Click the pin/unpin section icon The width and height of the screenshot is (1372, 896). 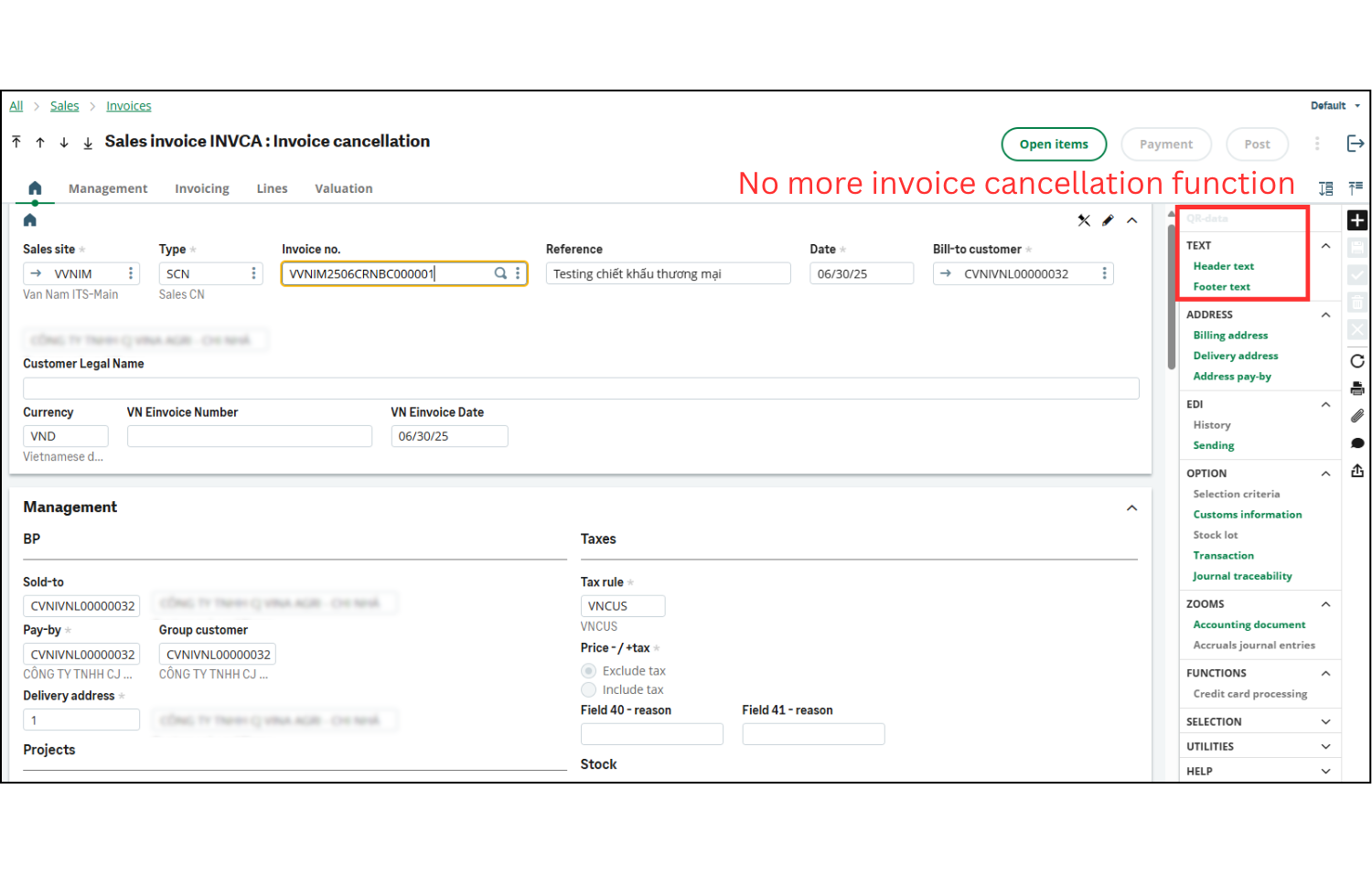tap(1084, 220)
